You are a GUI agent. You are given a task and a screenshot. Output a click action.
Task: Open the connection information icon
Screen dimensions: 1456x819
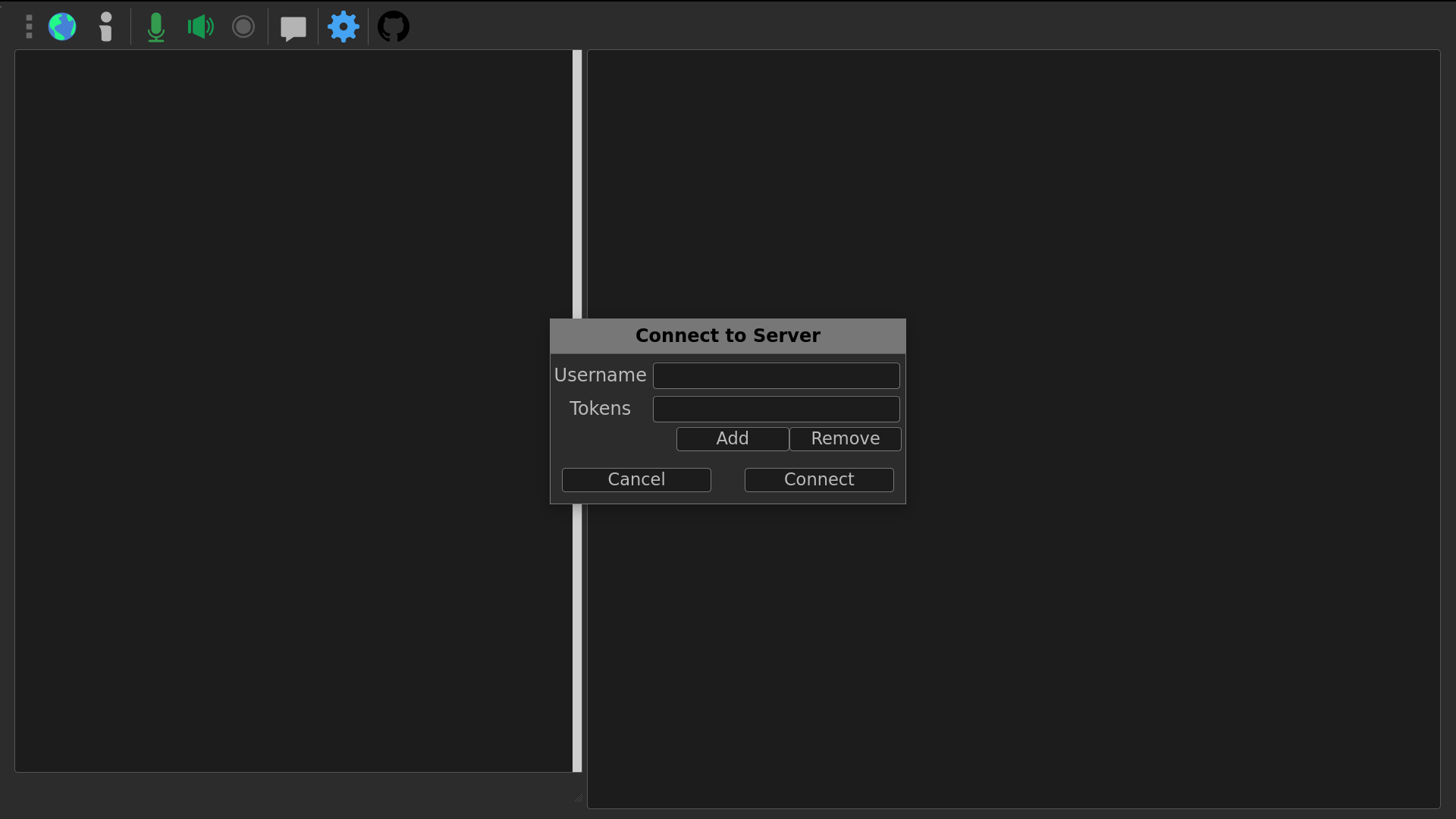106,27
